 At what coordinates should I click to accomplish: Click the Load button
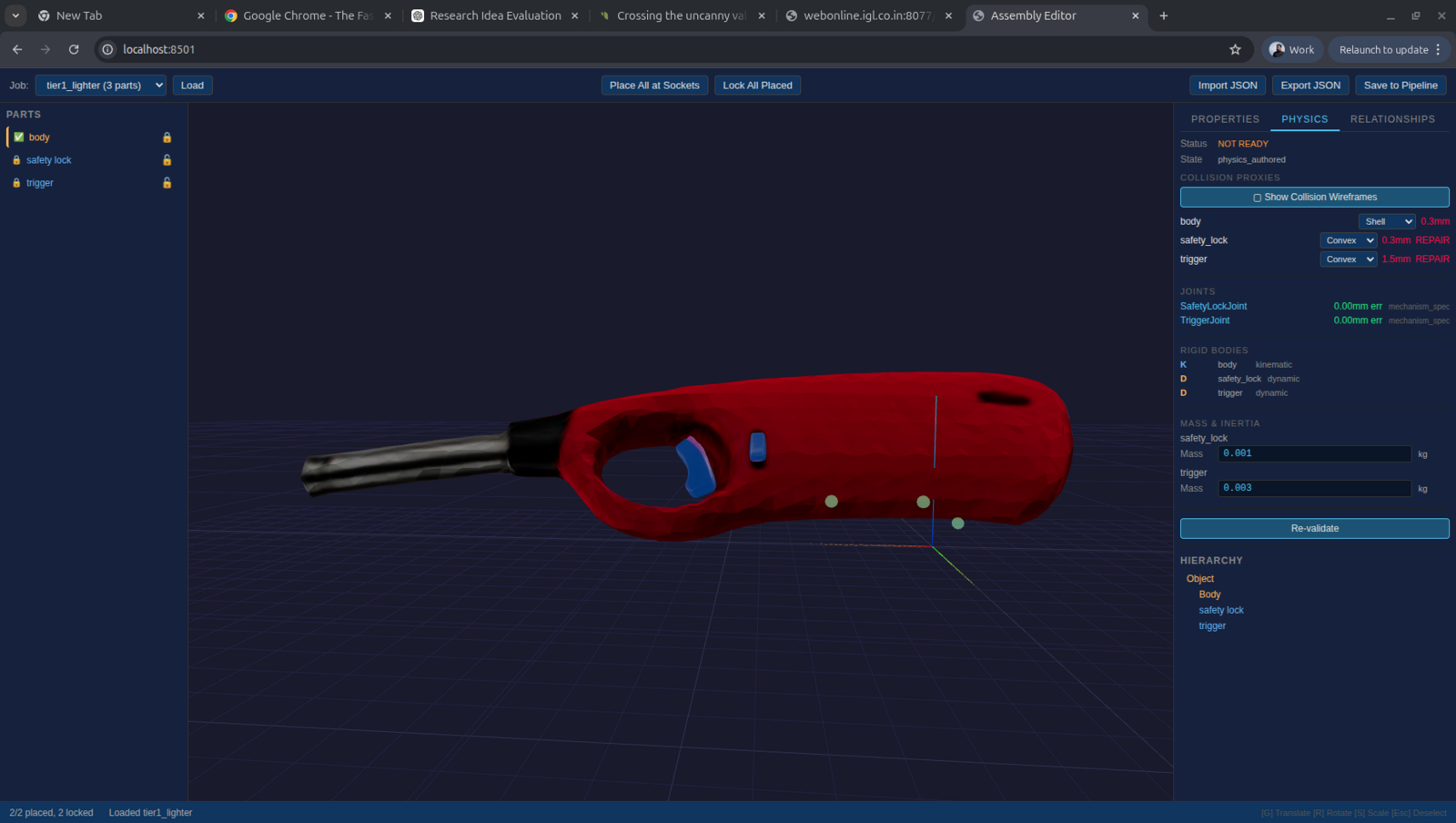[192, 86]
